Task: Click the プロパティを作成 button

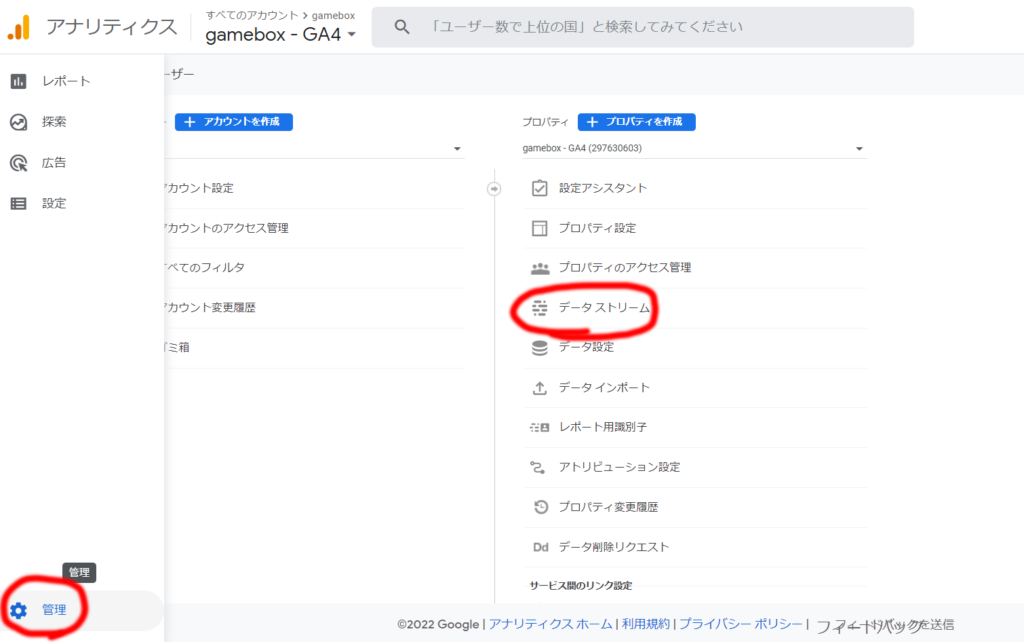Action: point(636,122)
